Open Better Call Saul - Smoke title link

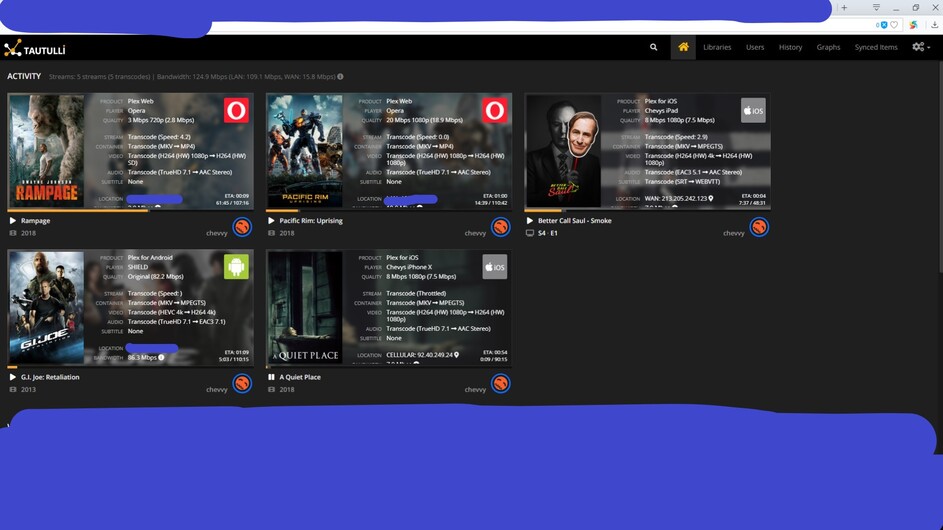pos(574,221)
